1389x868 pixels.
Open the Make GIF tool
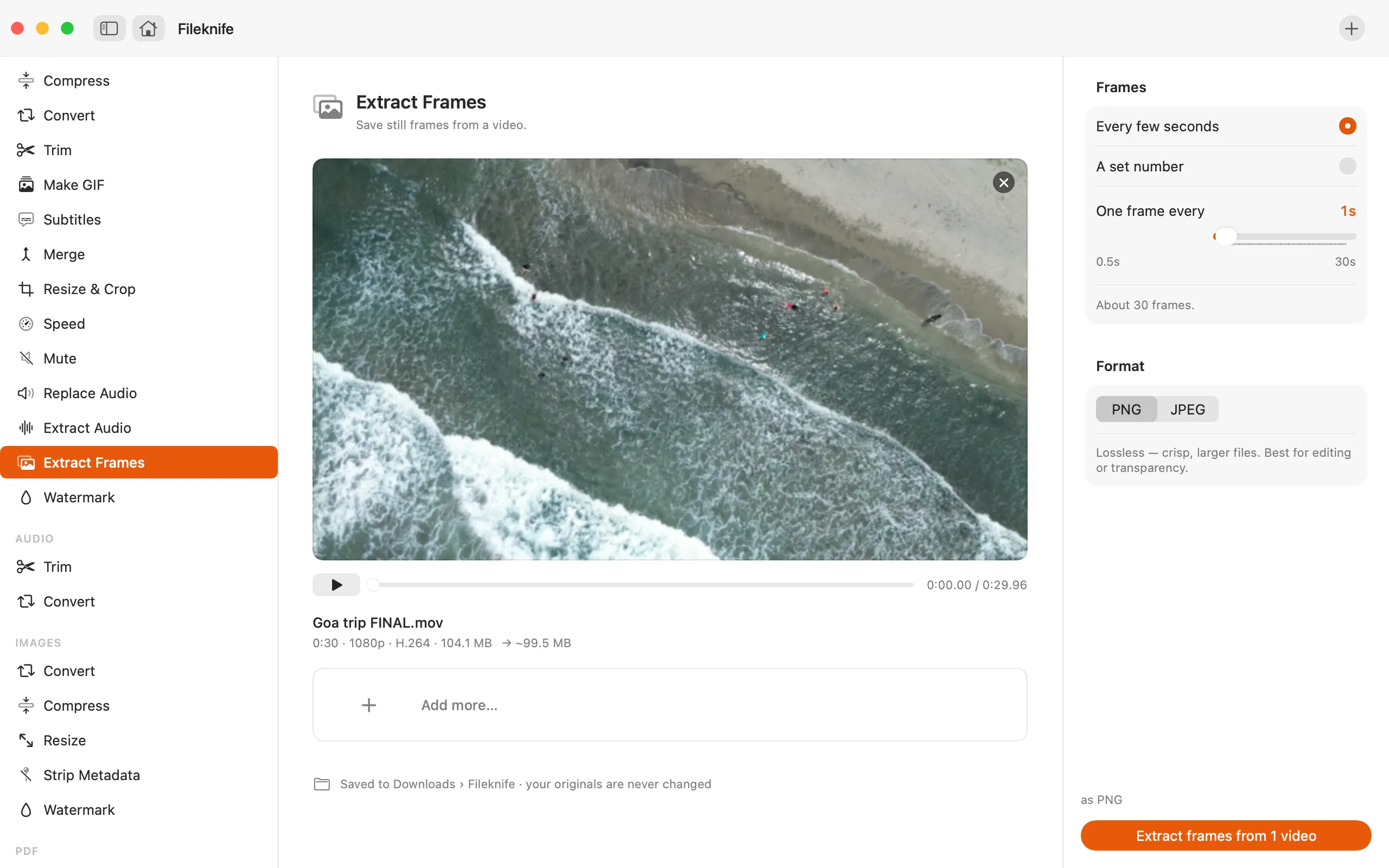[139, 185]
